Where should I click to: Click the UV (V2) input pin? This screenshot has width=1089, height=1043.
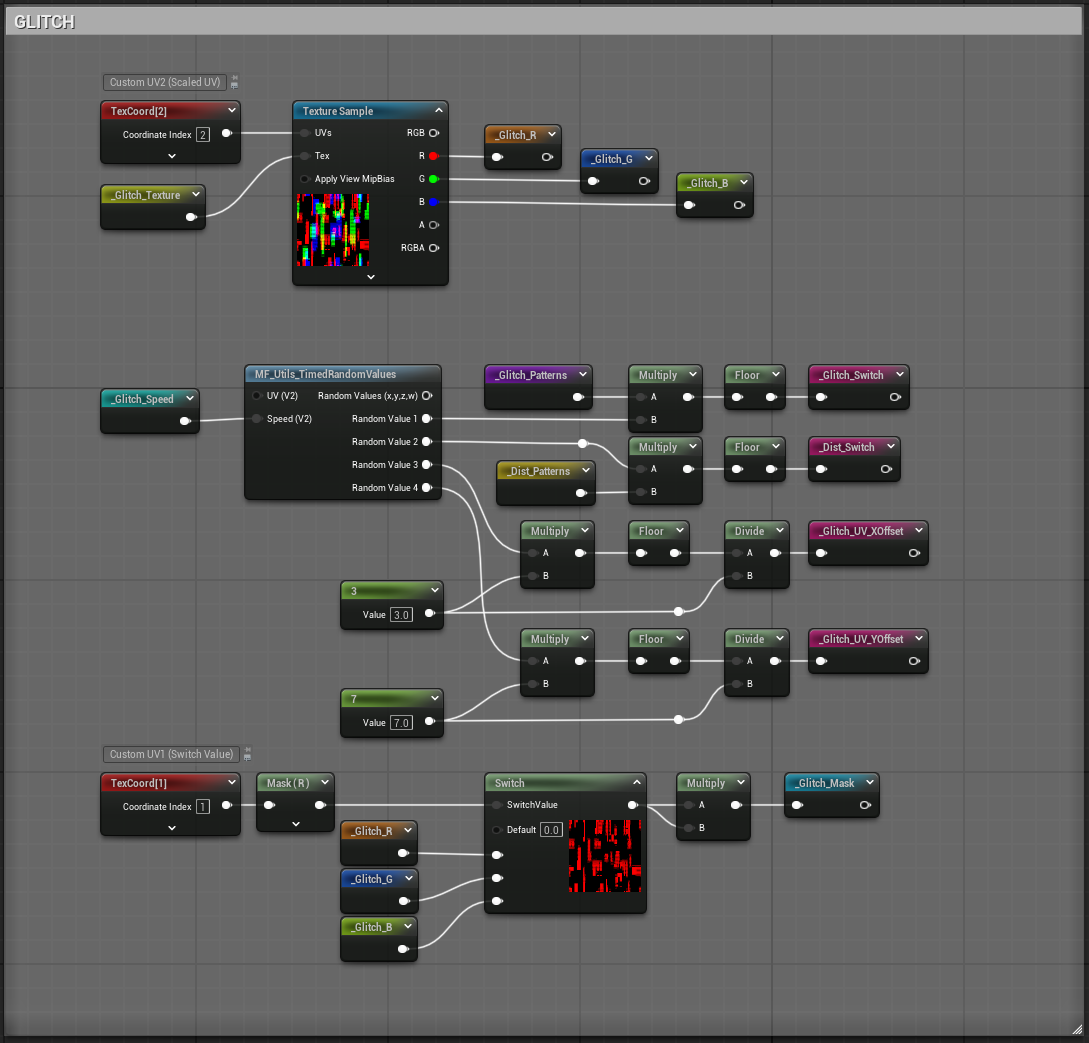point(257,396)
